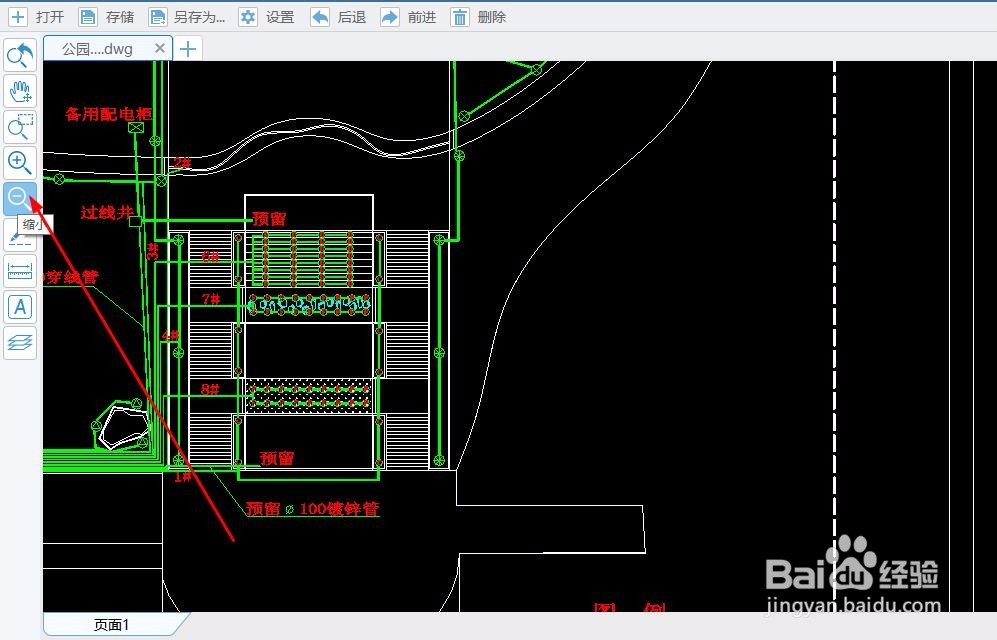The height and width of the screenshot is (640, 997).
Task: Click the 过线井 label in drawing
Action: [x=107, y=212]
